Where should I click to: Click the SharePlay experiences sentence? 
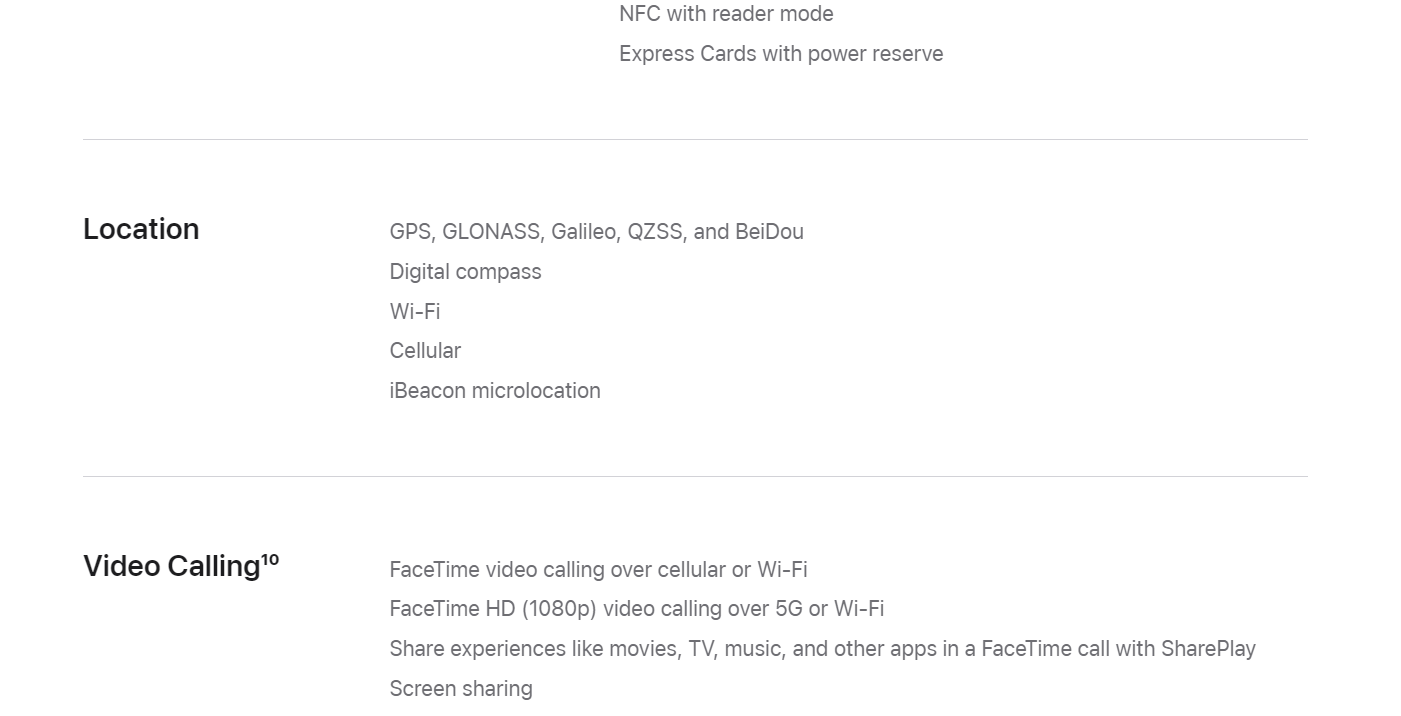point(822,649)
